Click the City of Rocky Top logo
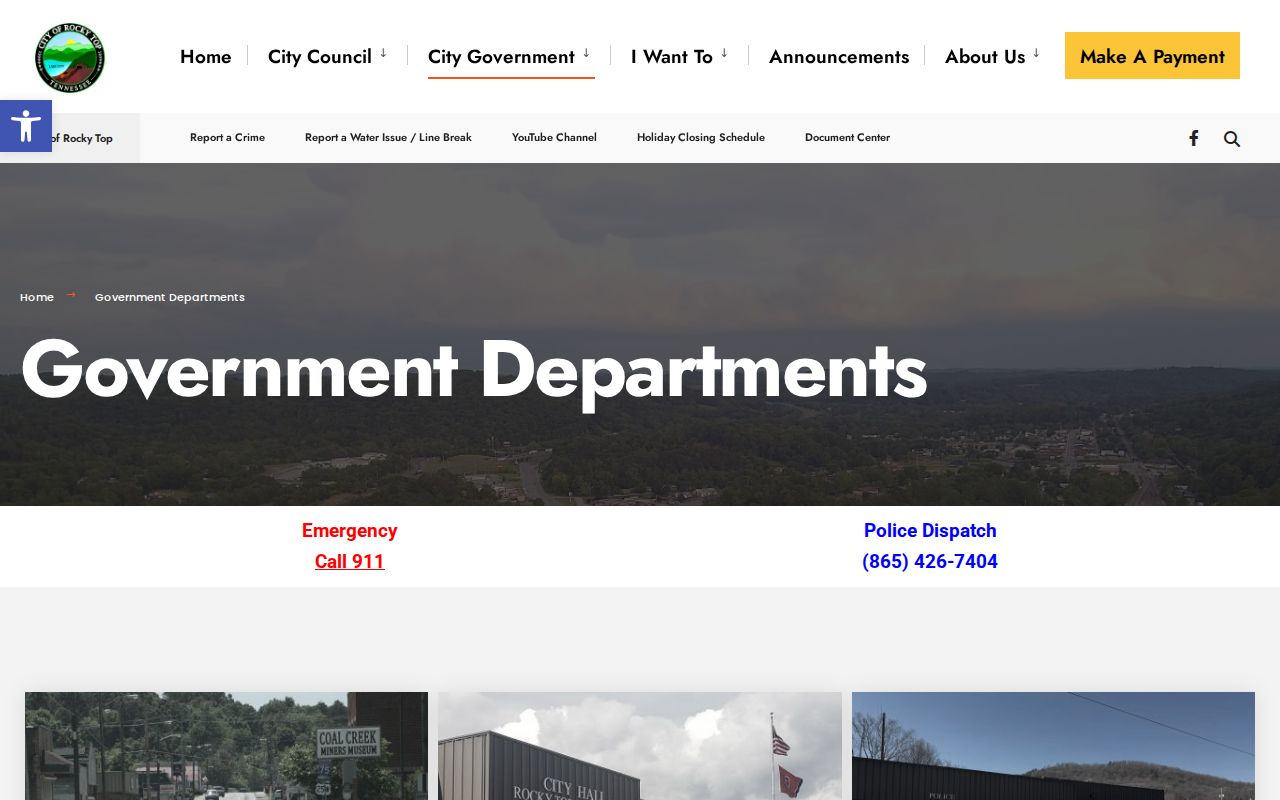Viewport: 1280px width, 800px height. [70, 58]
